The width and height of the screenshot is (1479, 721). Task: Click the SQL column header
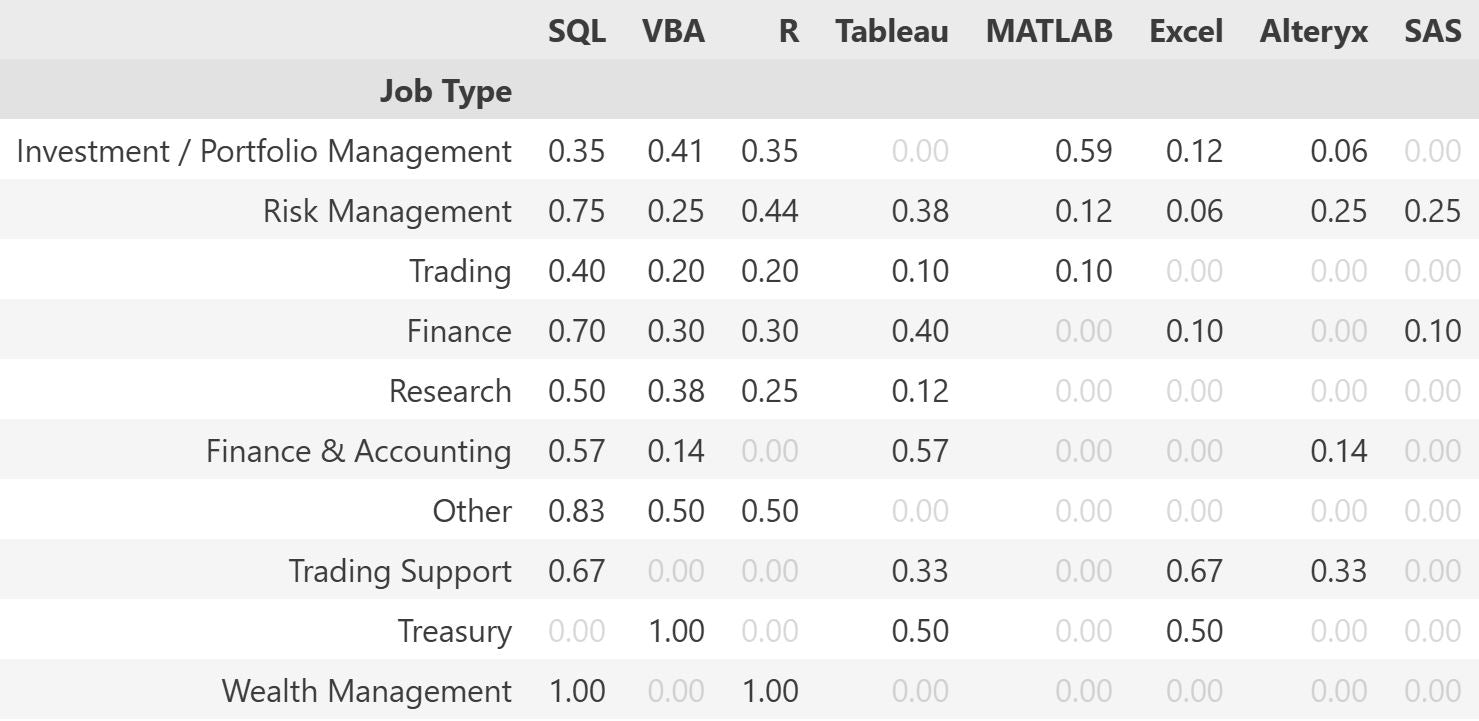click(576, 31)
